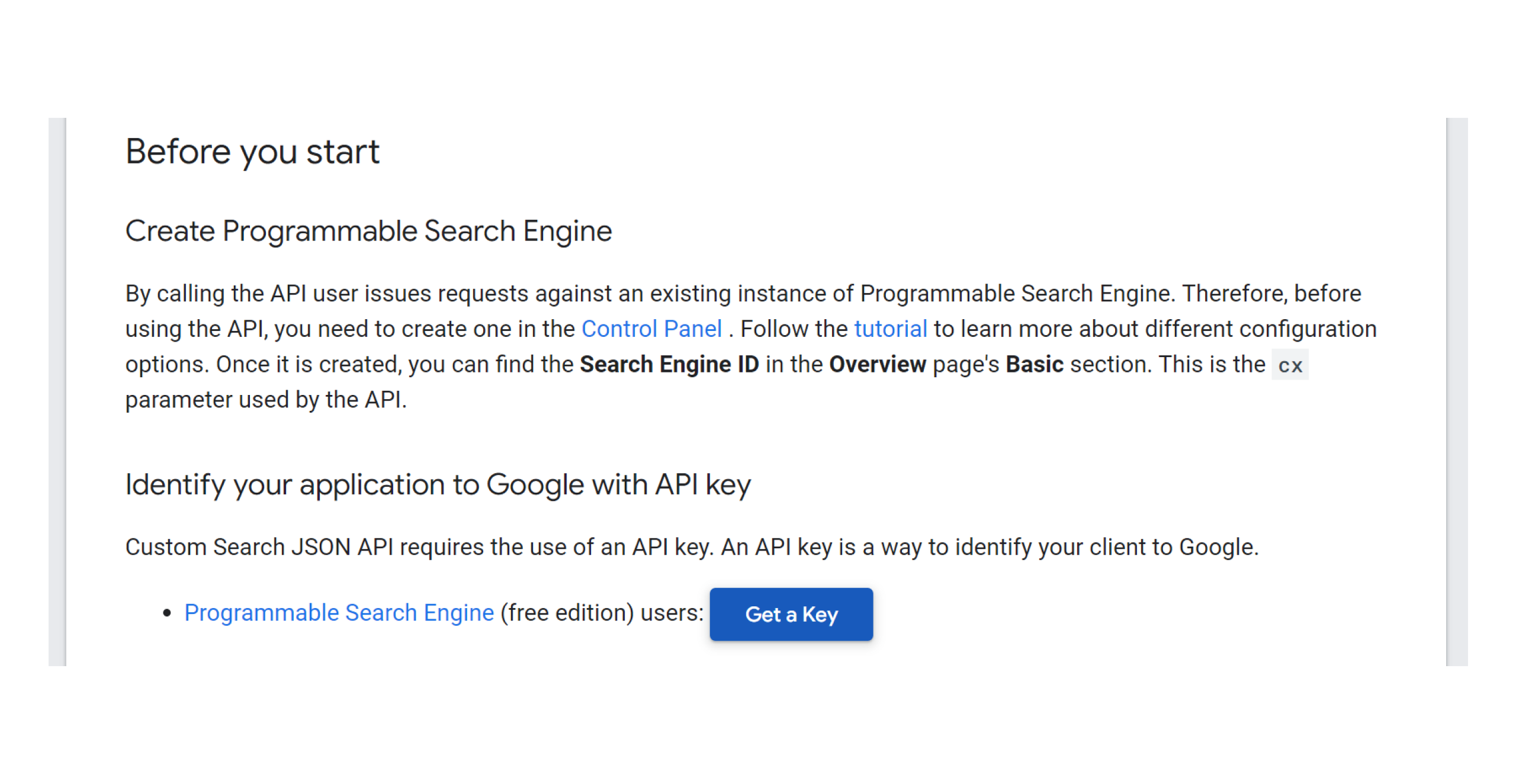Click the "parameter used by the API." line
1516x784 pixels.
tap(266, 400)
